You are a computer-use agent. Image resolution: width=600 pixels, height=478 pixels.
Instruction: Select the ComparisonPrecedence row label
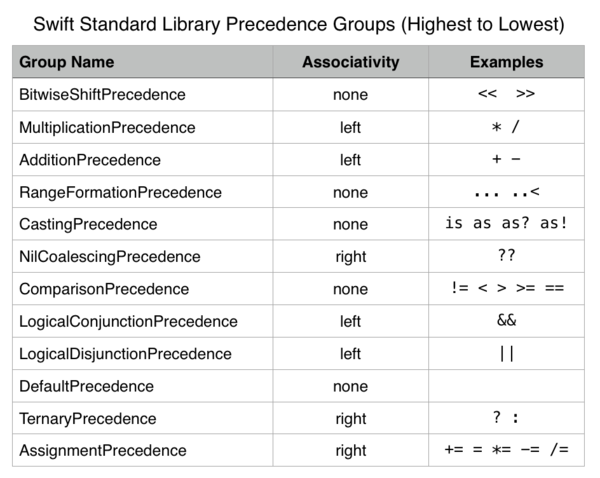tap(104, 289)
